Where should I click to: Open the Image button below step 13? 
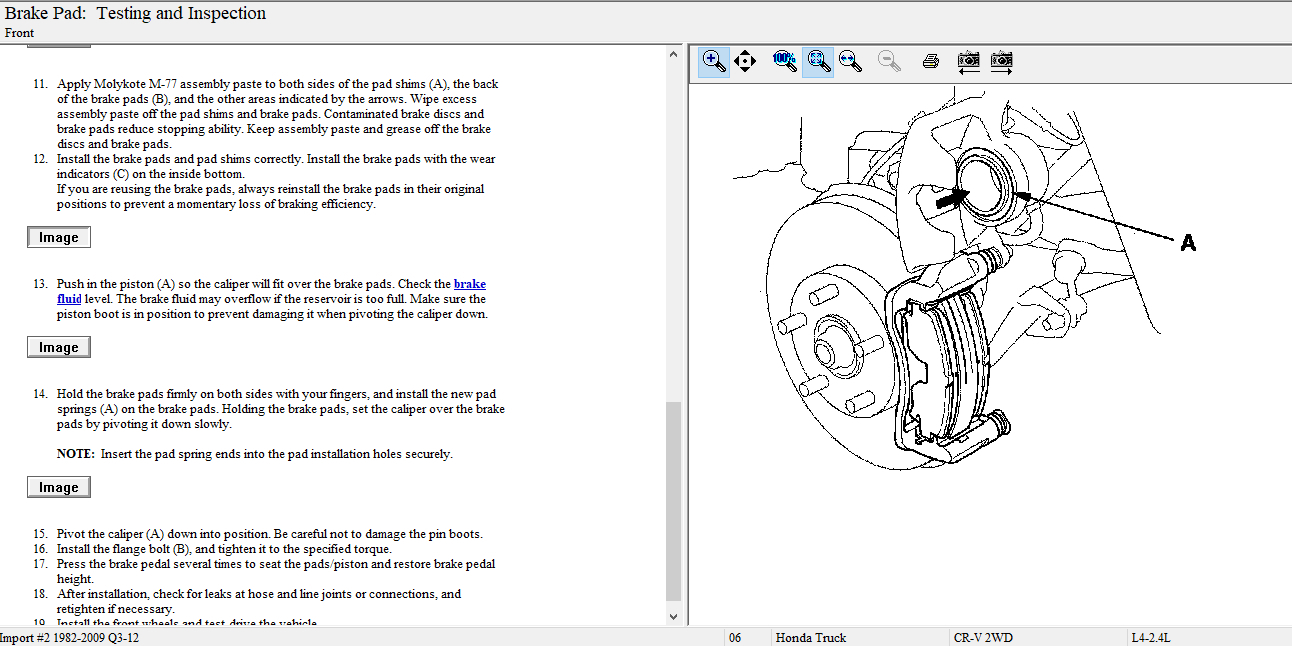(58, 347)
